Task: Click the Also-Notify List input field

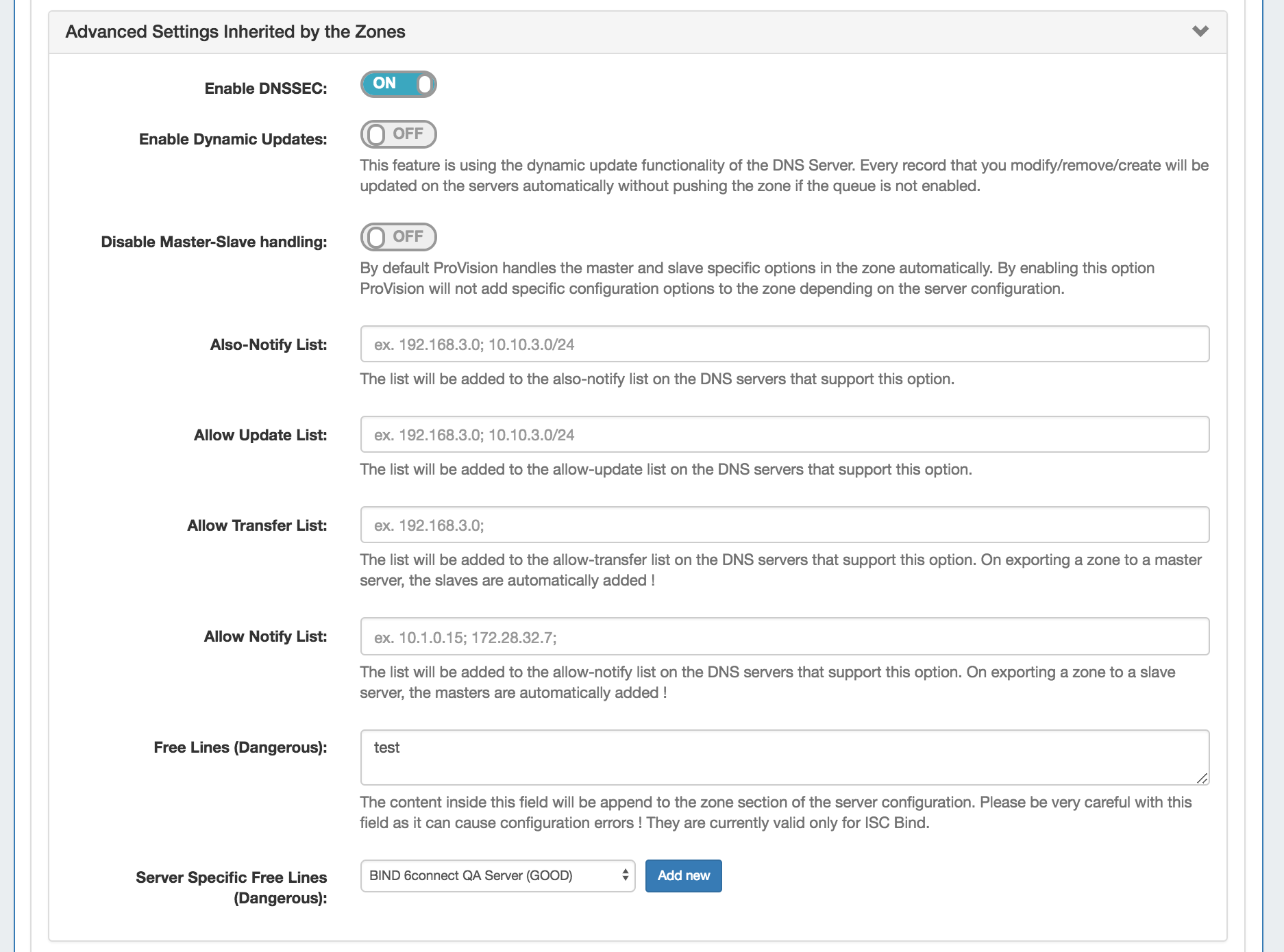Action: point(784,344)
